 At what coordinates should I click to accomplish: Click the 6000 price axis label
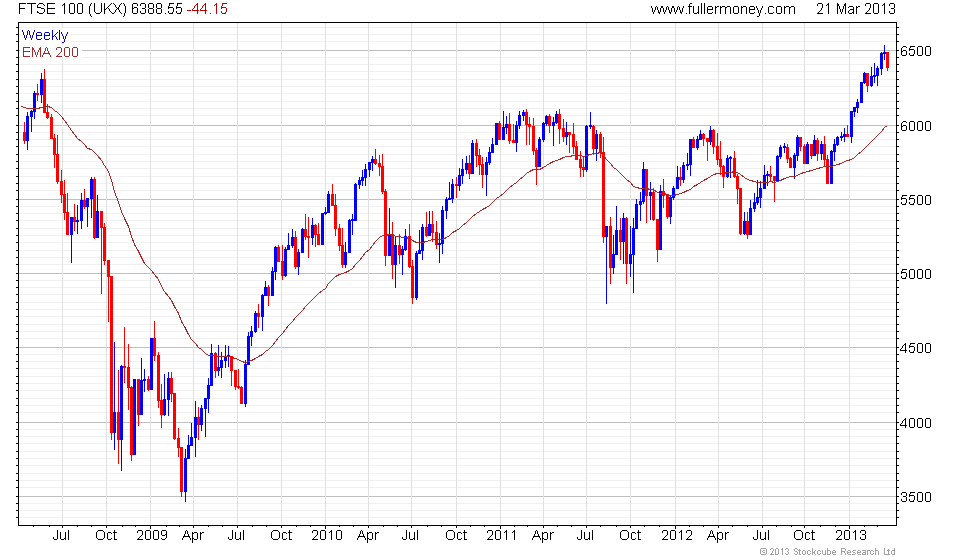(x=916, y=126)
